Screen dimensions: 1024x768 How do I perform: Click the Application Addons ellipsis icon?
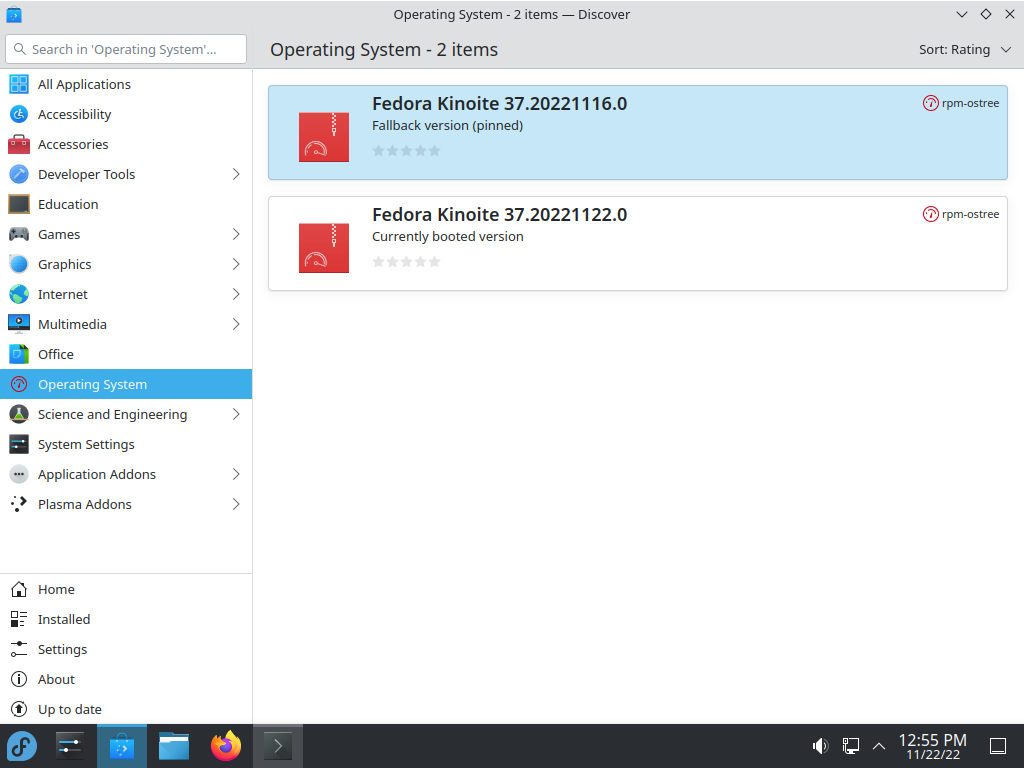(19, 475)
